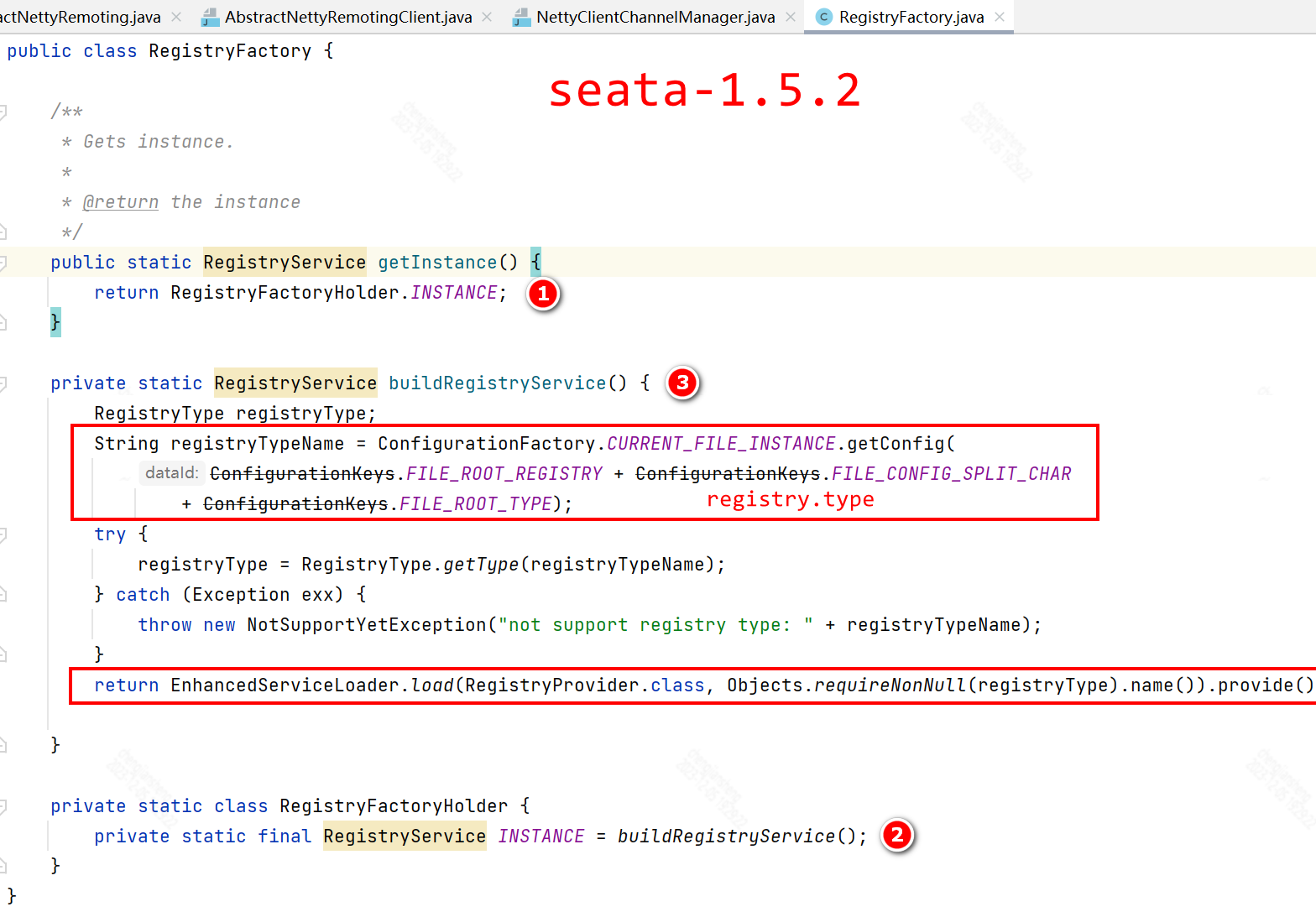
Task: Click the ConfigurationFactory class reference
Action: click(x=487, y=444)
